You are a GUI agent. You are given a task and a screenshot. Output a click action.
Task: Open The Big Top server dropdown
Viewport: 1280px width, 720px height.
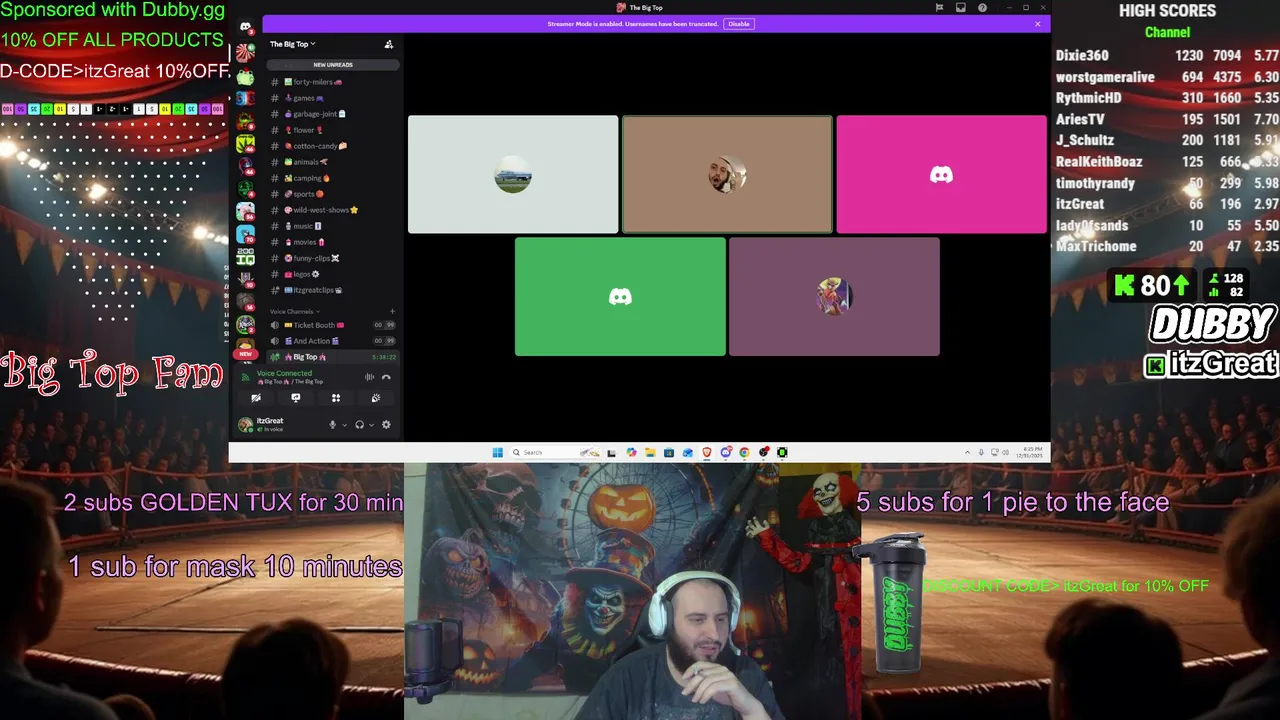point(292,44)
